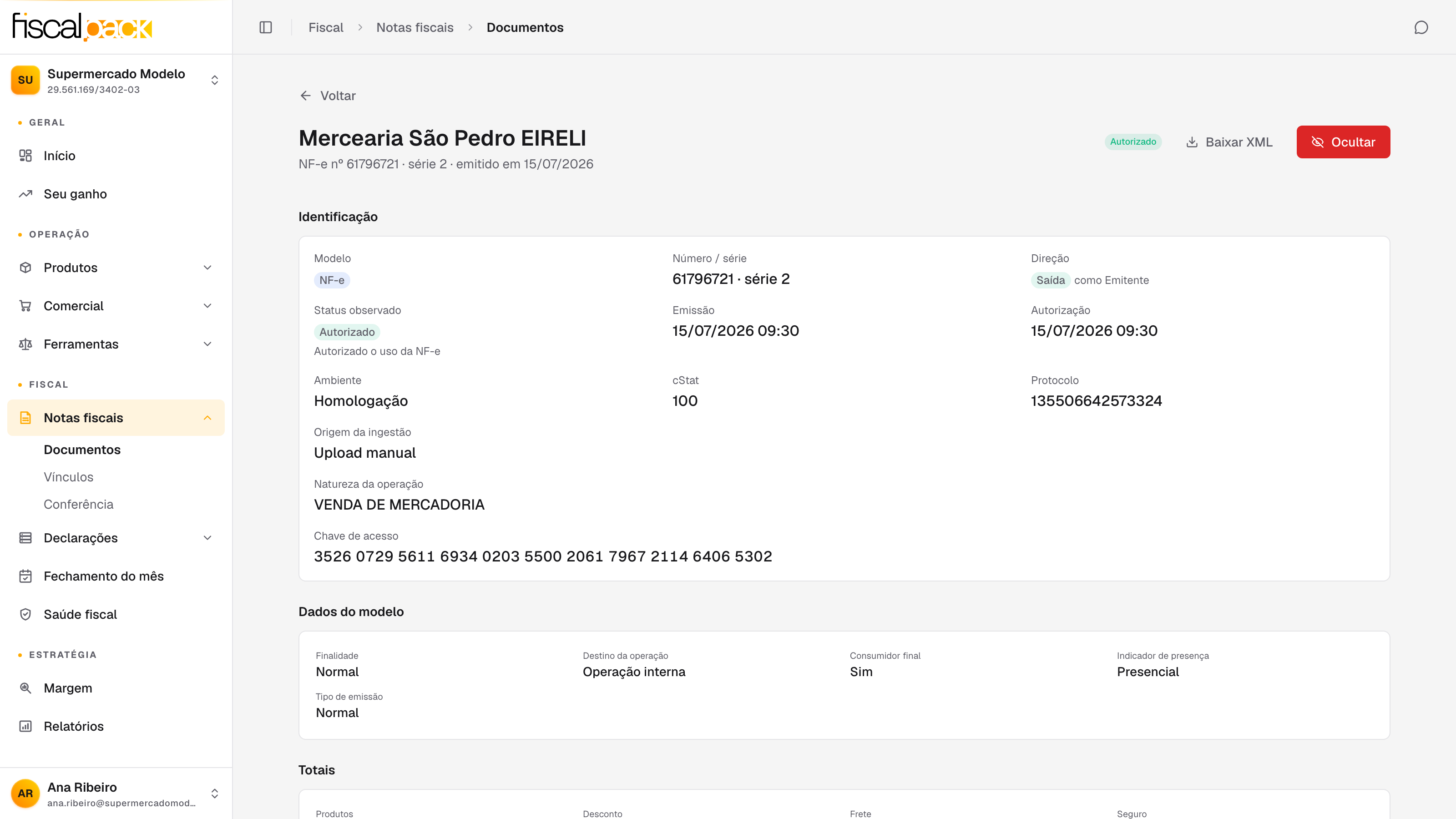Image resolution: width=1456 pixels, height=819 pixels.
Task: Select Documentos in the sidebar
Action: pyautogui.click(x=82, y=450)
